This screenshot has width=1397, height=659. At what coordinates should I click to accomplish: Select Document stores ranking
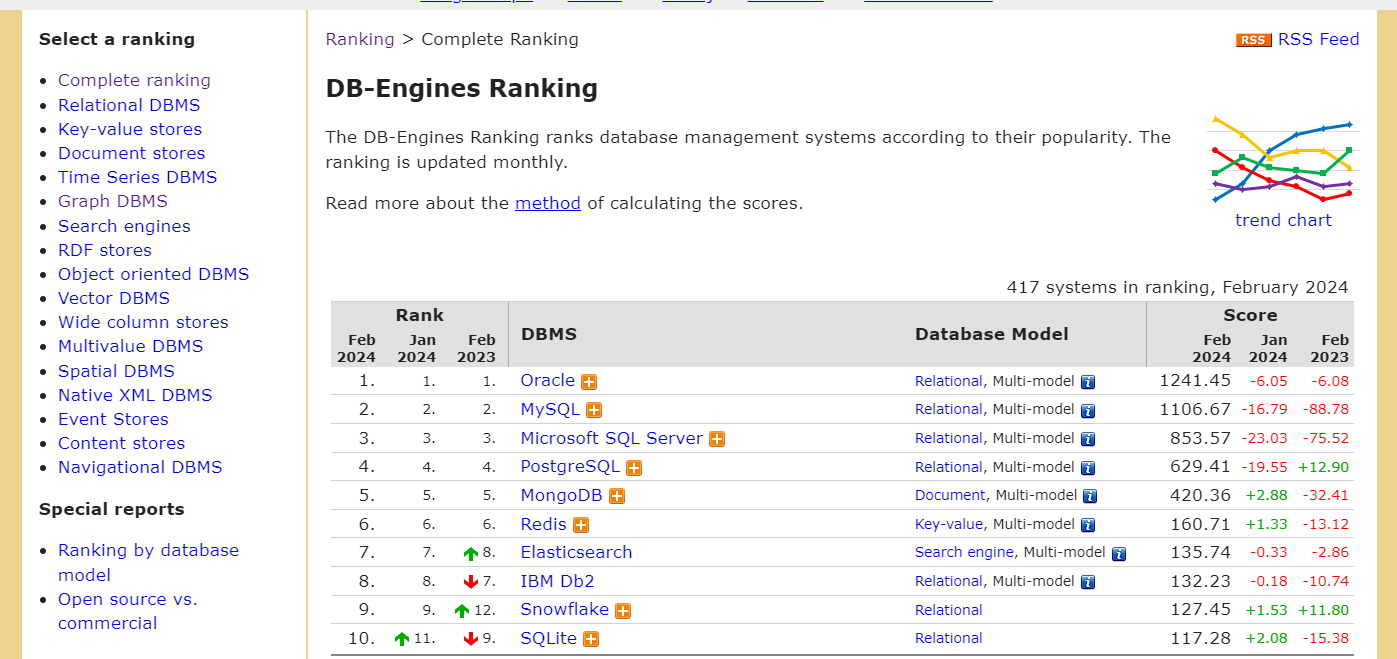[x=131, y=153]
